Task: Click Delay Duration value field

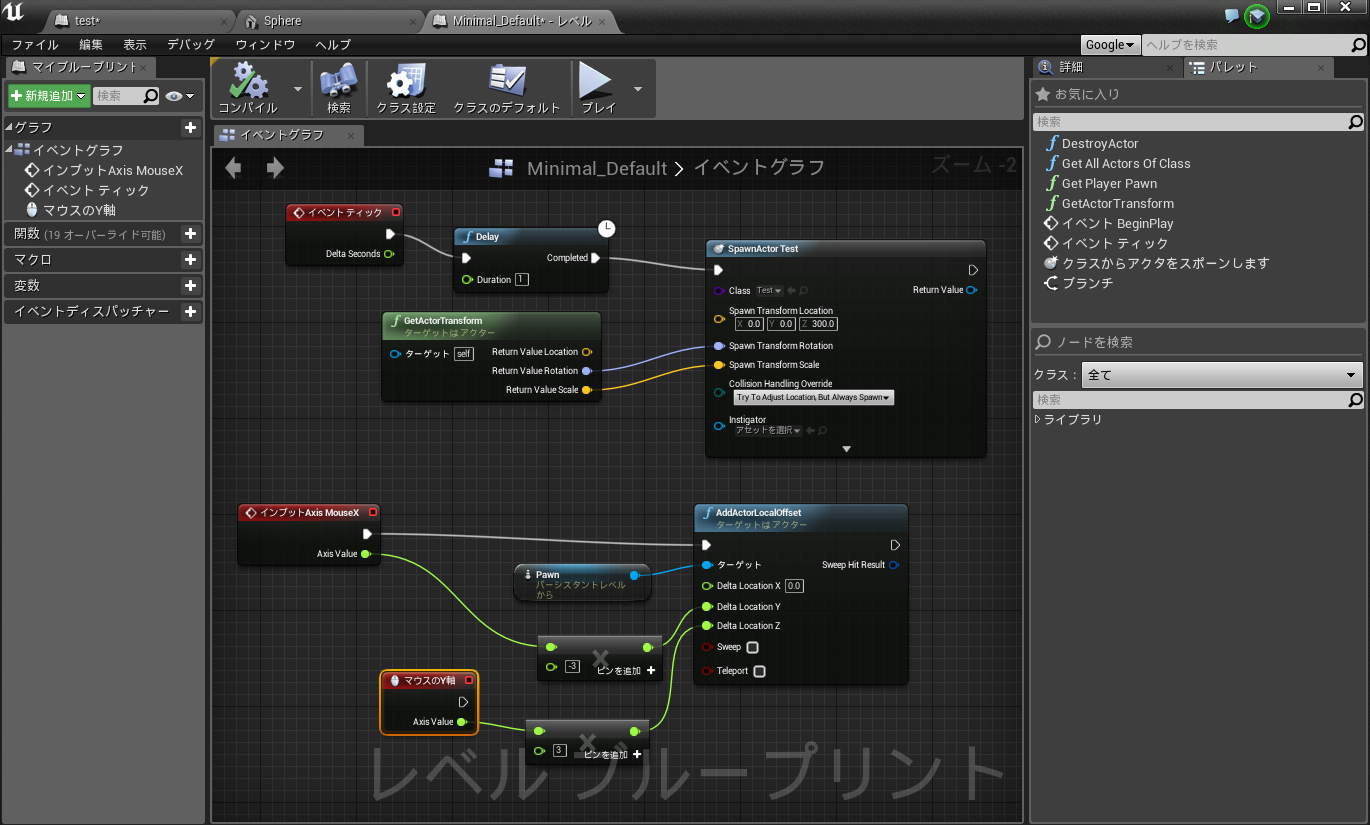Action: (x=522, y=280)
